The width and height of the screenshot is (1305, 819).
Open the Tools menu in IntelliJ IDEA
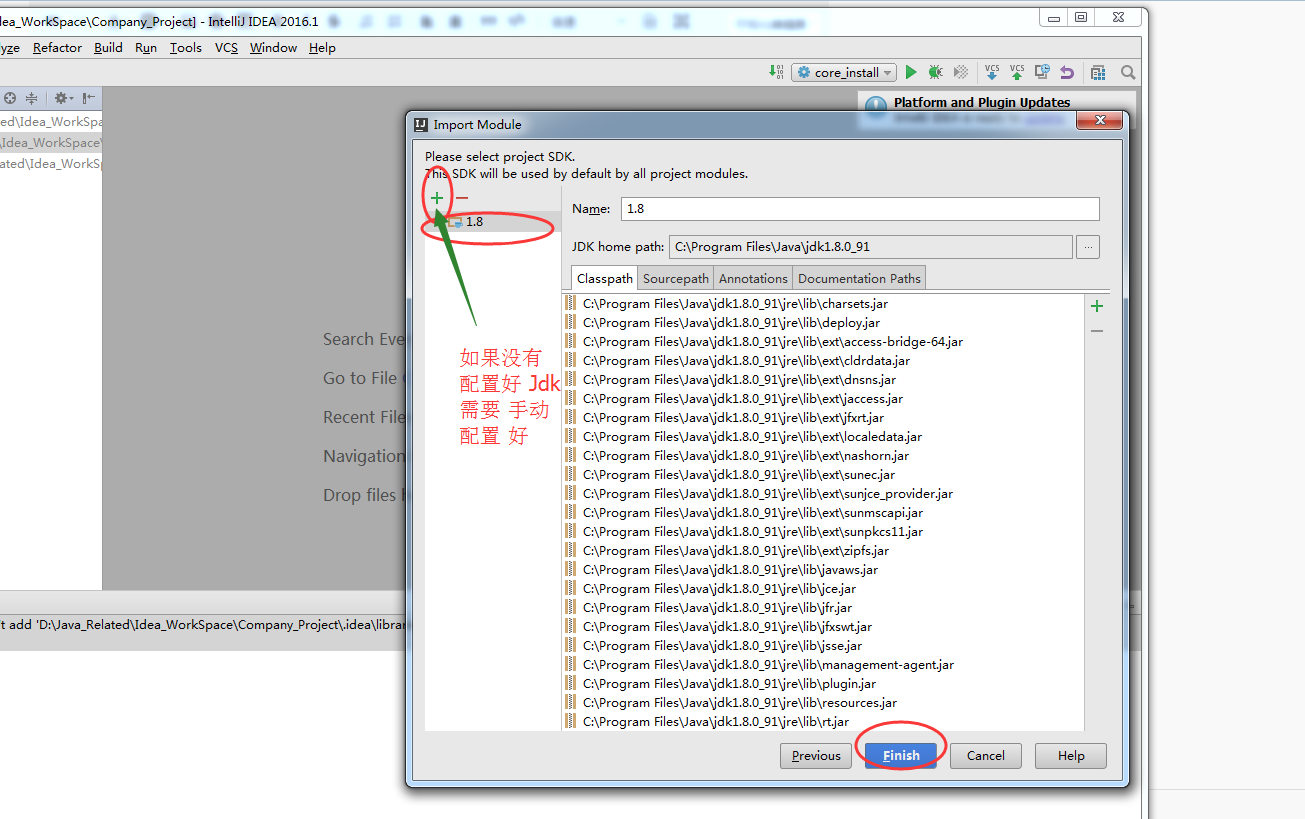point(186,47)
